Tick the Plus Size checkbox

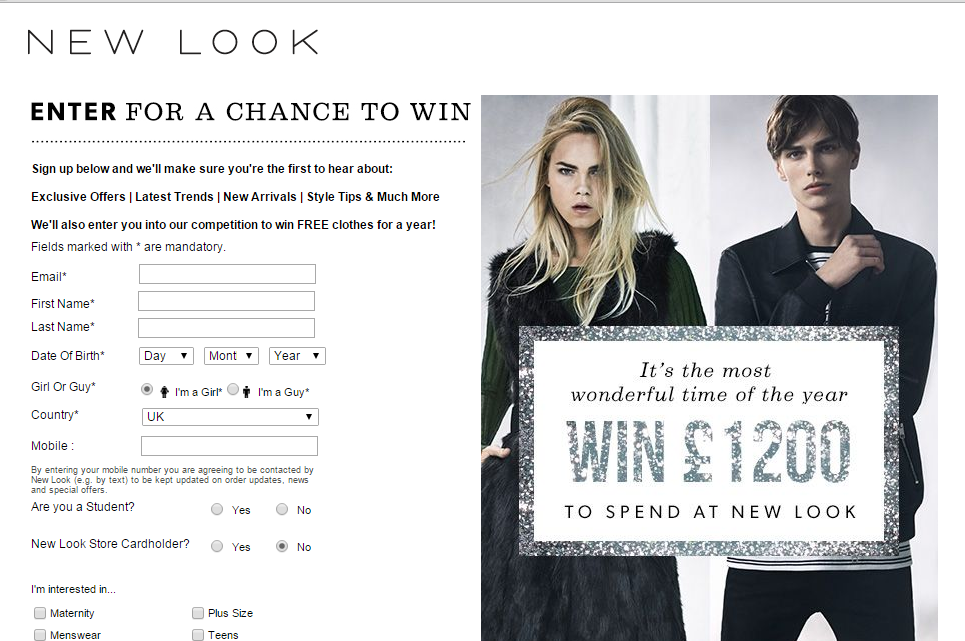[x=198, y=613]
